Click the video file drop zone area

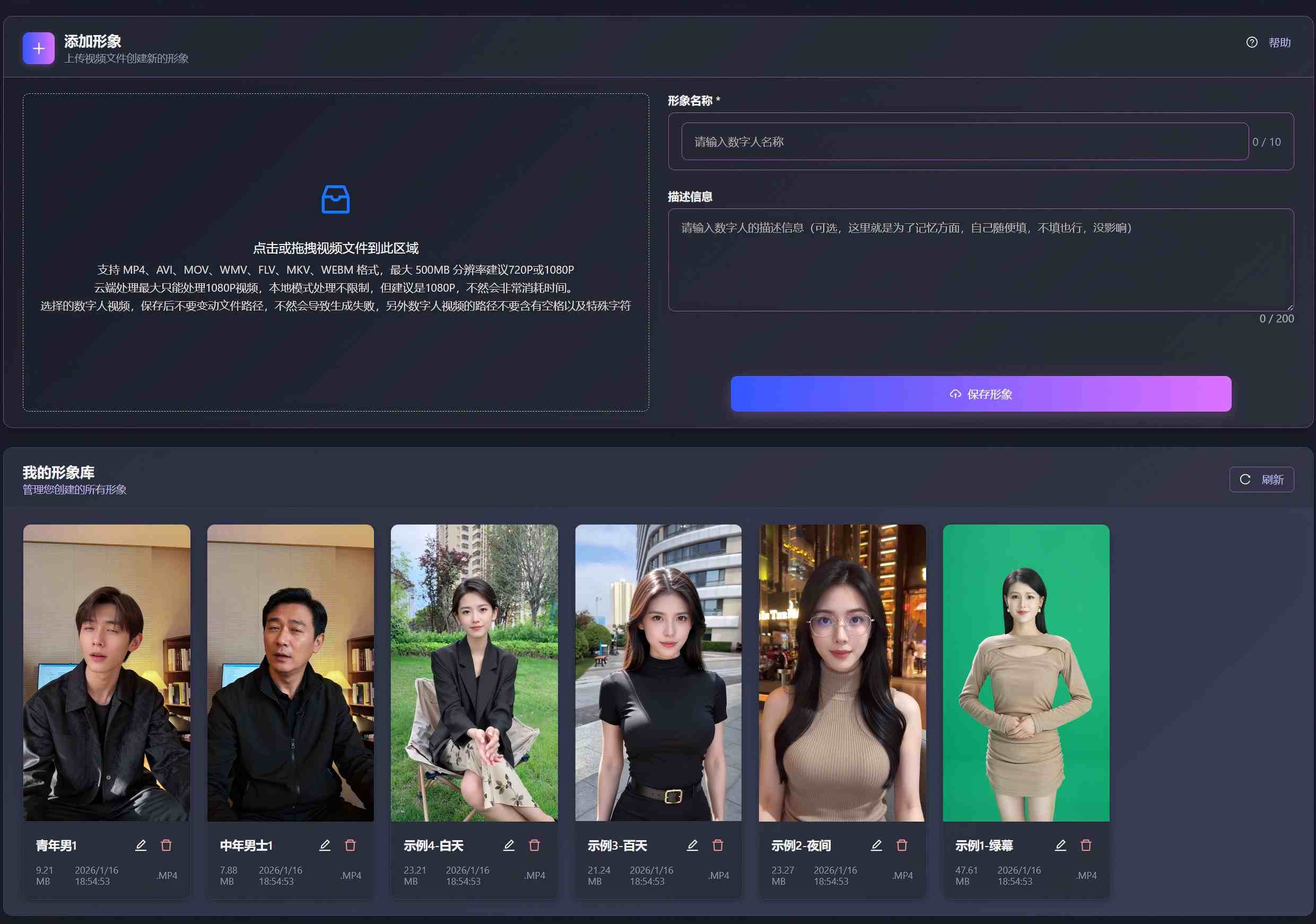335,252
